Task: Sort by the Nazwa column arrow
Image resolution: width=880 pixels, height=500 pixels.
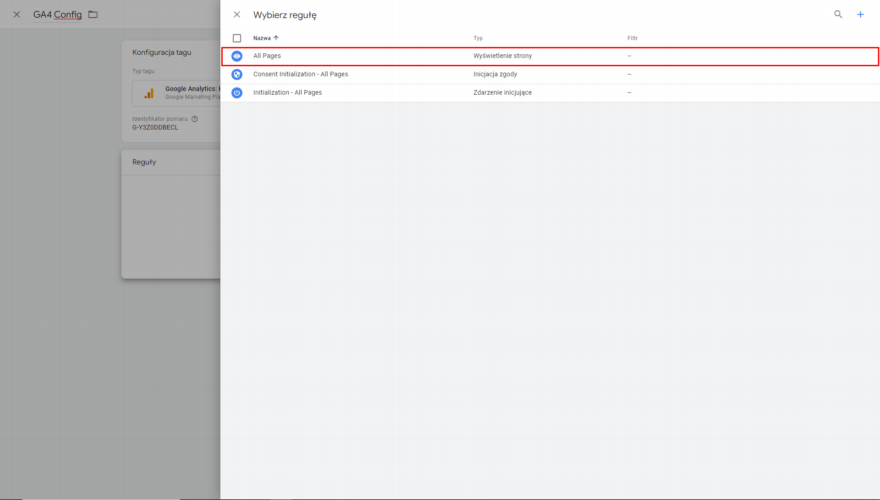Action: 276,38
